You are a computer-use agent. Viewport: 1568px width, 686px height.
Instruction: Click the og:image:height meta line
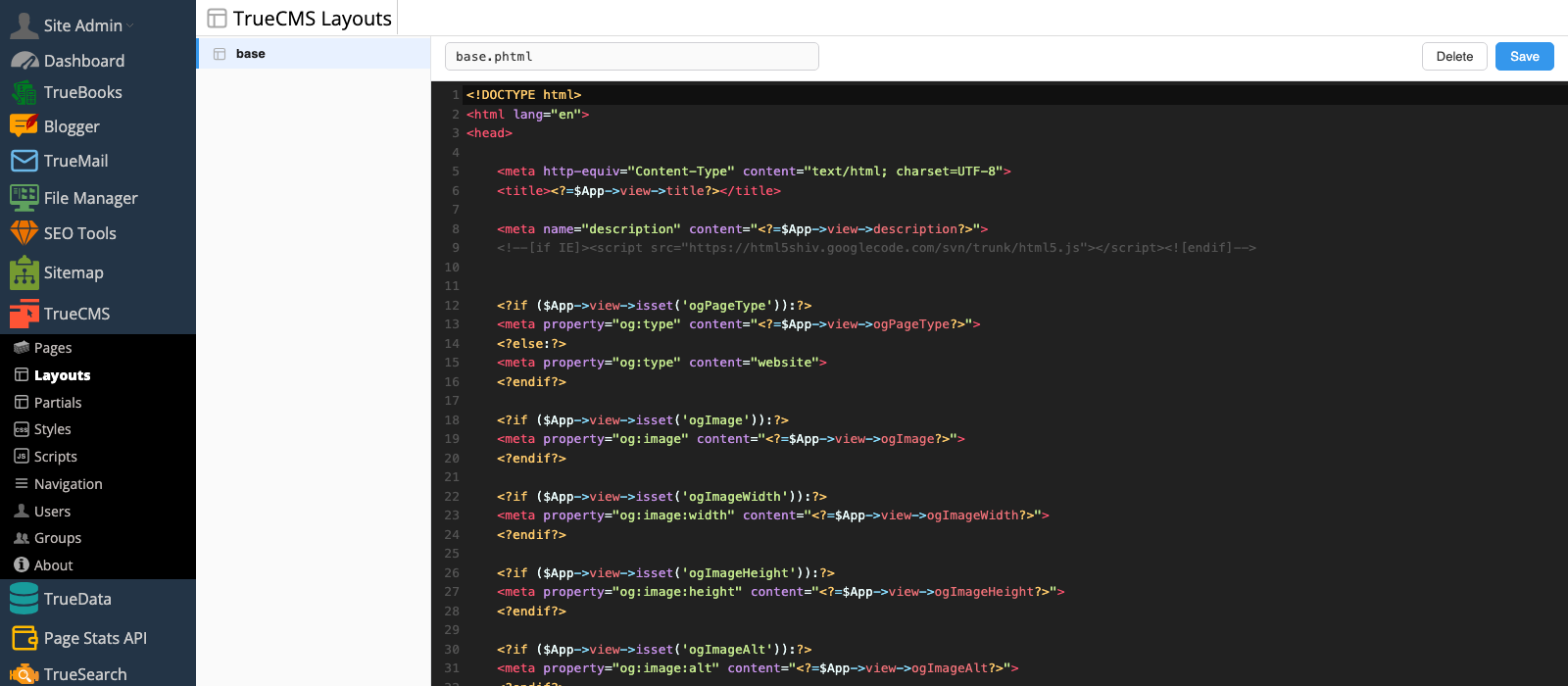781,592
